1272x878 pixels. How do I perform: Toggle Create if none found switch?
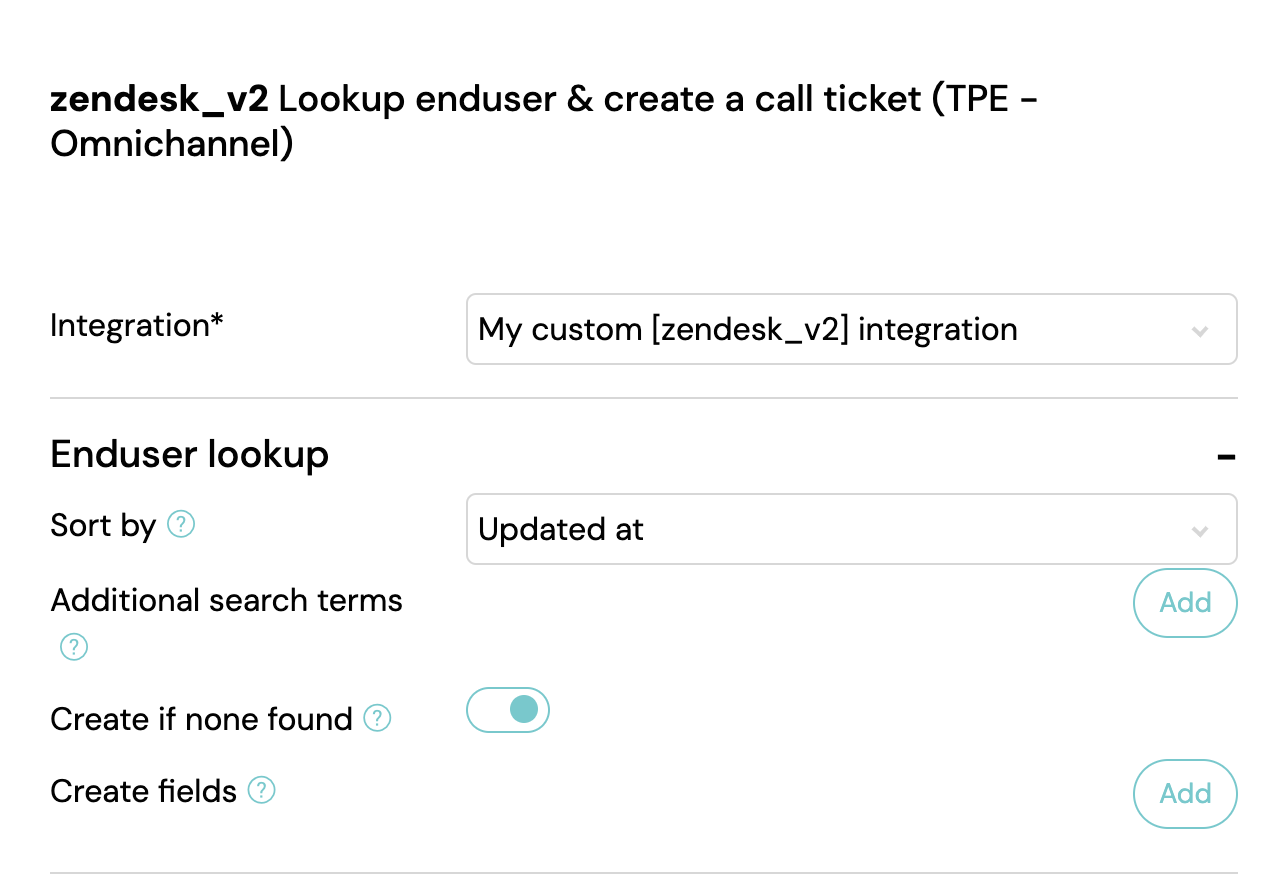pos(508,710)
